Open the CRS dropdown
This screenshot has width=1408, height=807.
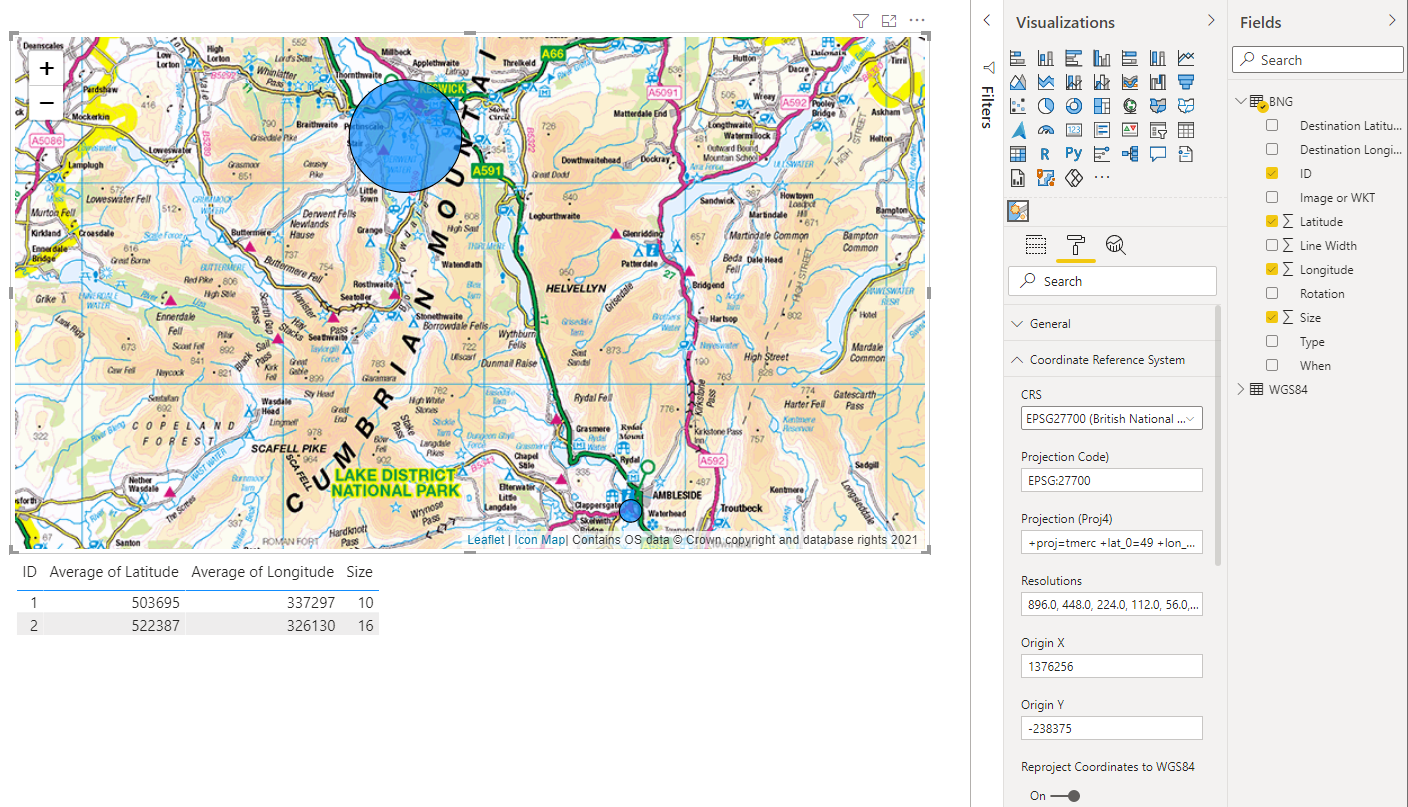(x=1112, y=419)
